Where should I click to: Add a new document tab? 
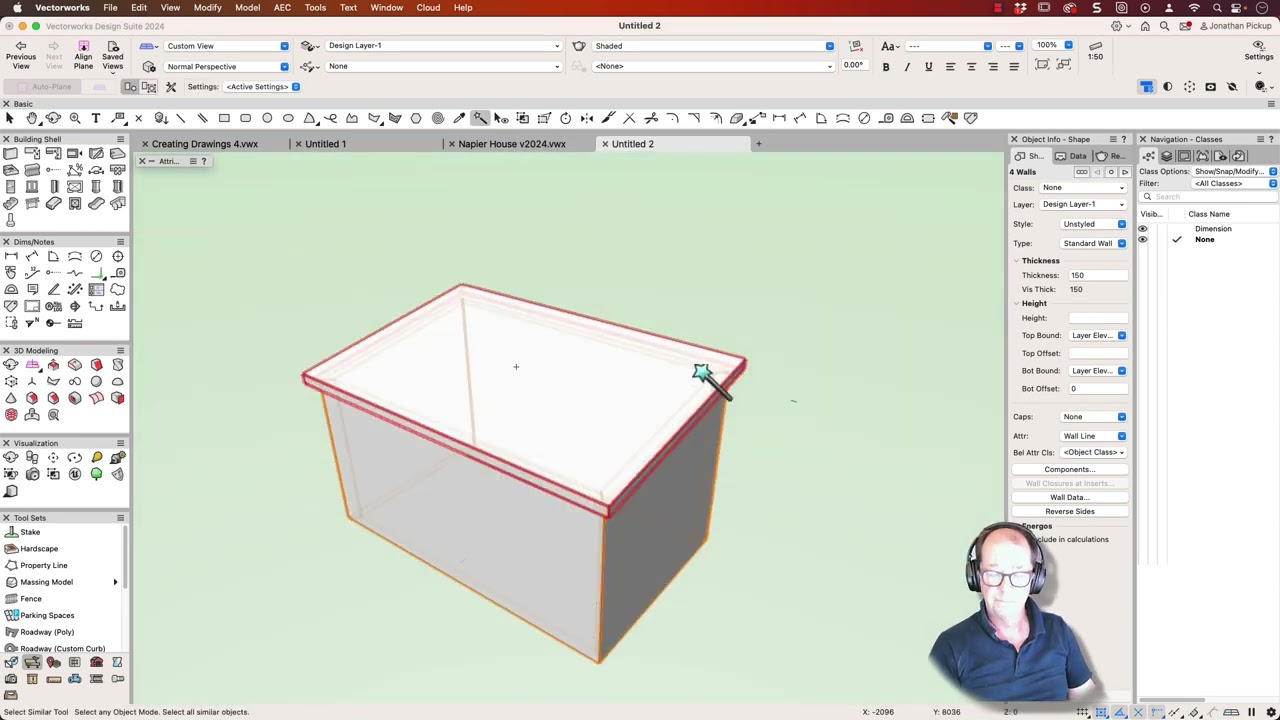tap(758, 144)
